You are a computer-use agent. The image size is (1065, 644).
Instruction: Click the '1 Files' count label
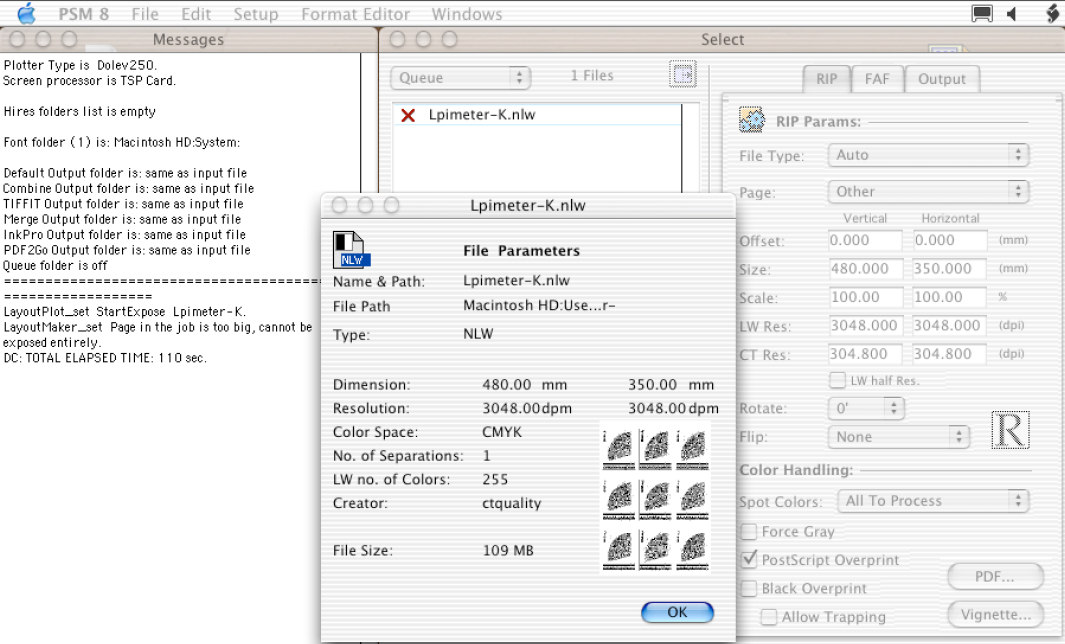(592, 75)
